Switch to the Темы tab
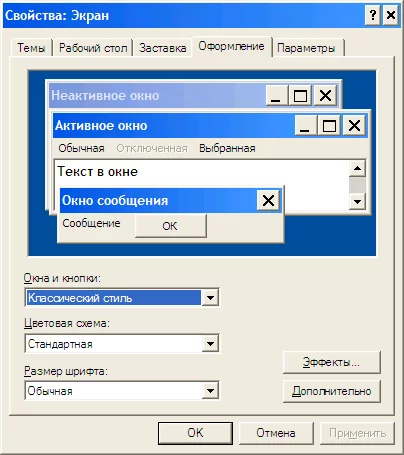 tap(31, 48)
